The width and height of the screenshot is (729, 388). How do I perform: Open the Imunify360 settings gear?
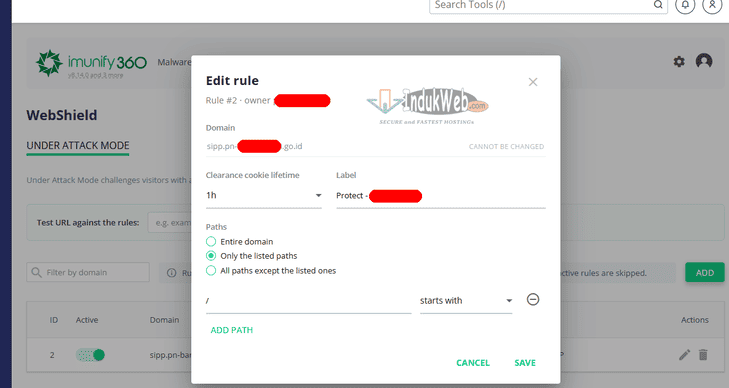(679, 61)
